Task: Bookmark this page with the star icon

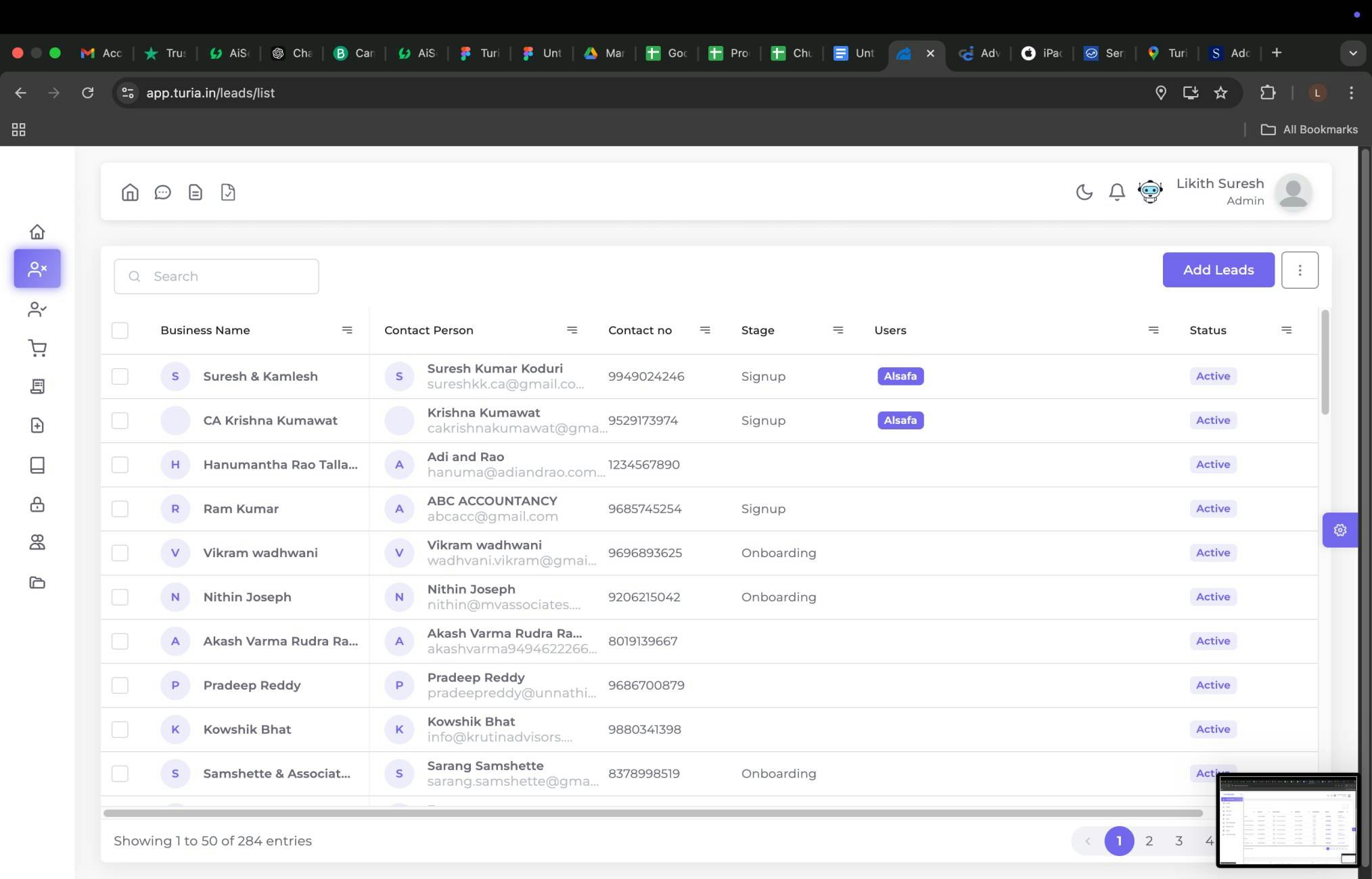Action: click(x=1220, y=93)
